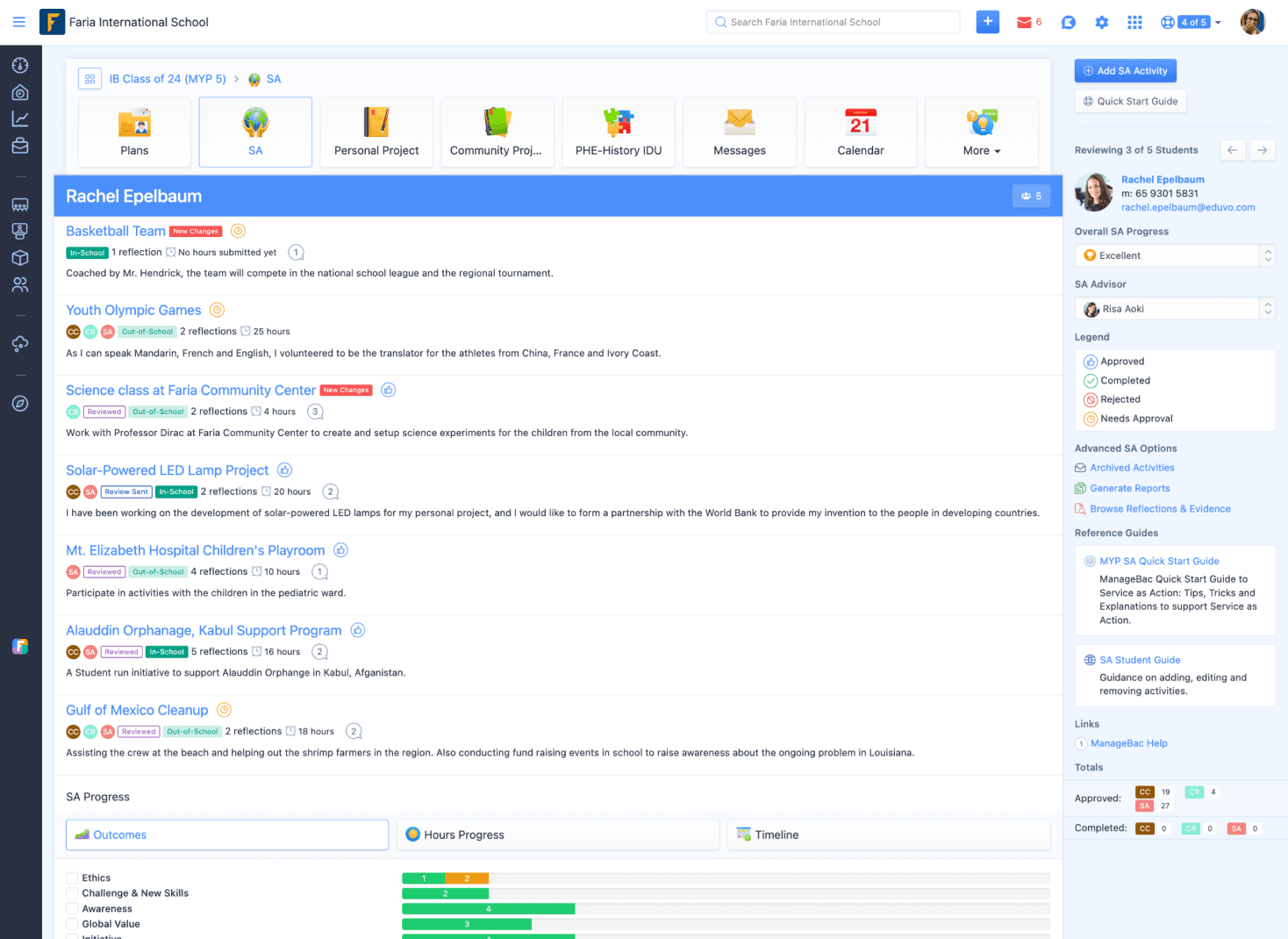Open the SA Student Guide link
Viewport: 1288px width, 939px height.
click(1140, 660)
